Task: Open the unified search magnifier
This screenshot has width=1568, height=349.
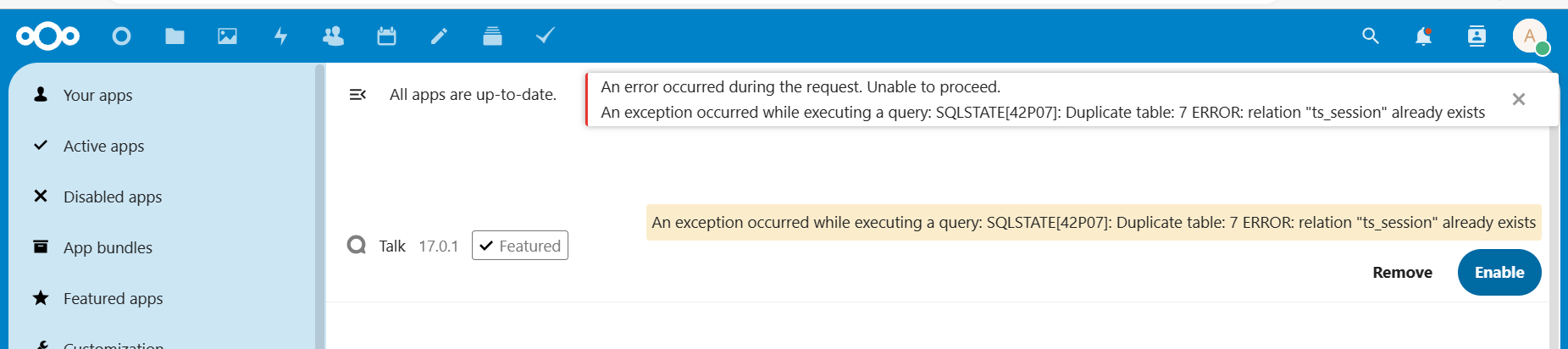Action: click(1370, 36)
